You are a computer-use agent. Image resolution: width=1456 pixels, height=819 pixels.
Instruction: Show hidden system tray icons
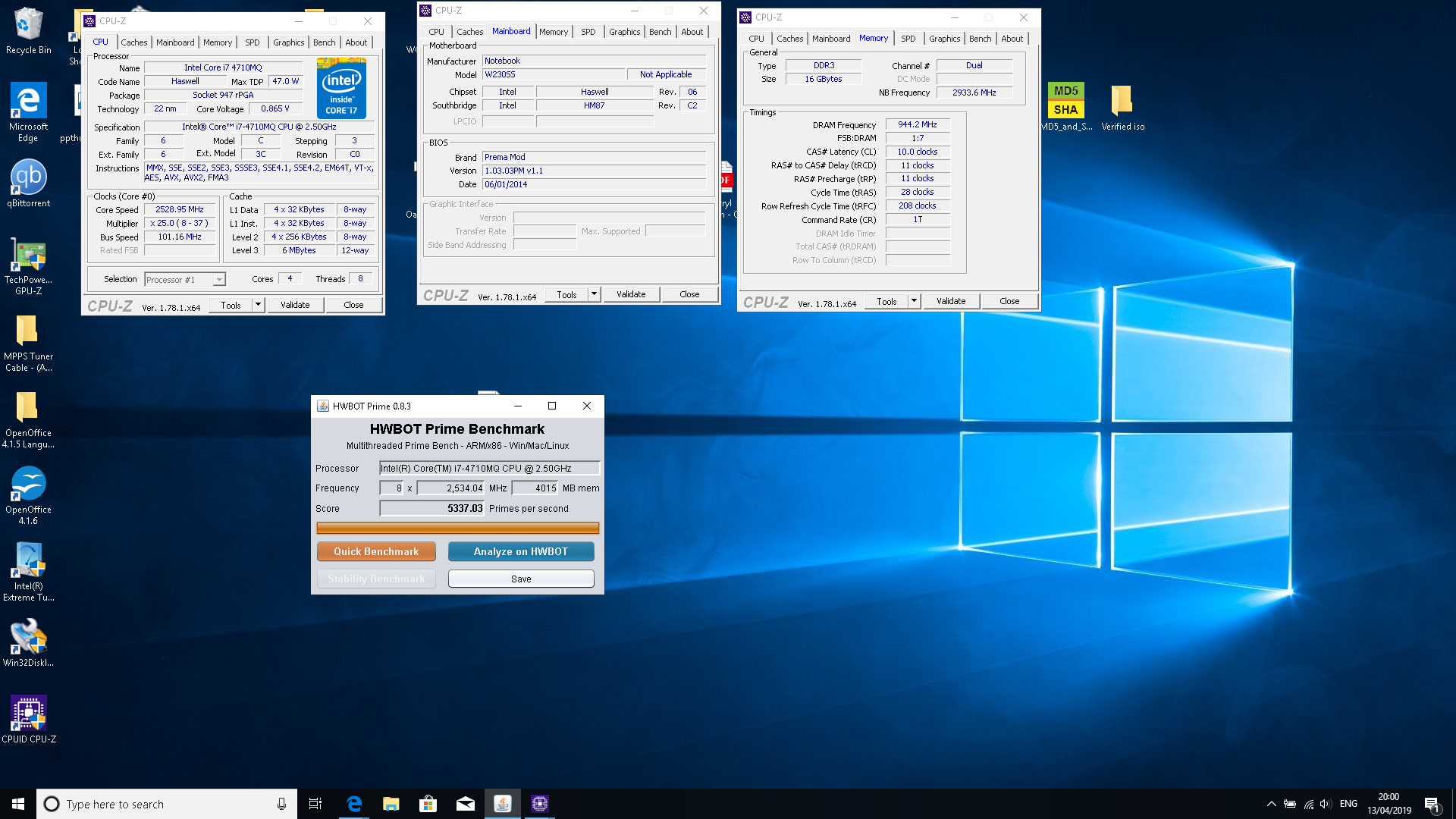pos(1271,804)
